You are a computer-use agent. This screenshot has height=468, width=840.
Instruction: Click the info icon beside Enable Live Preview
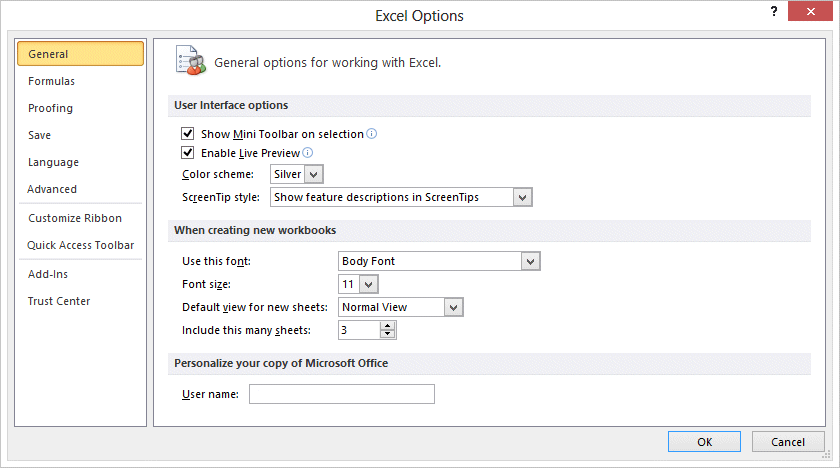pyautogui.click(x=308, y=153)
